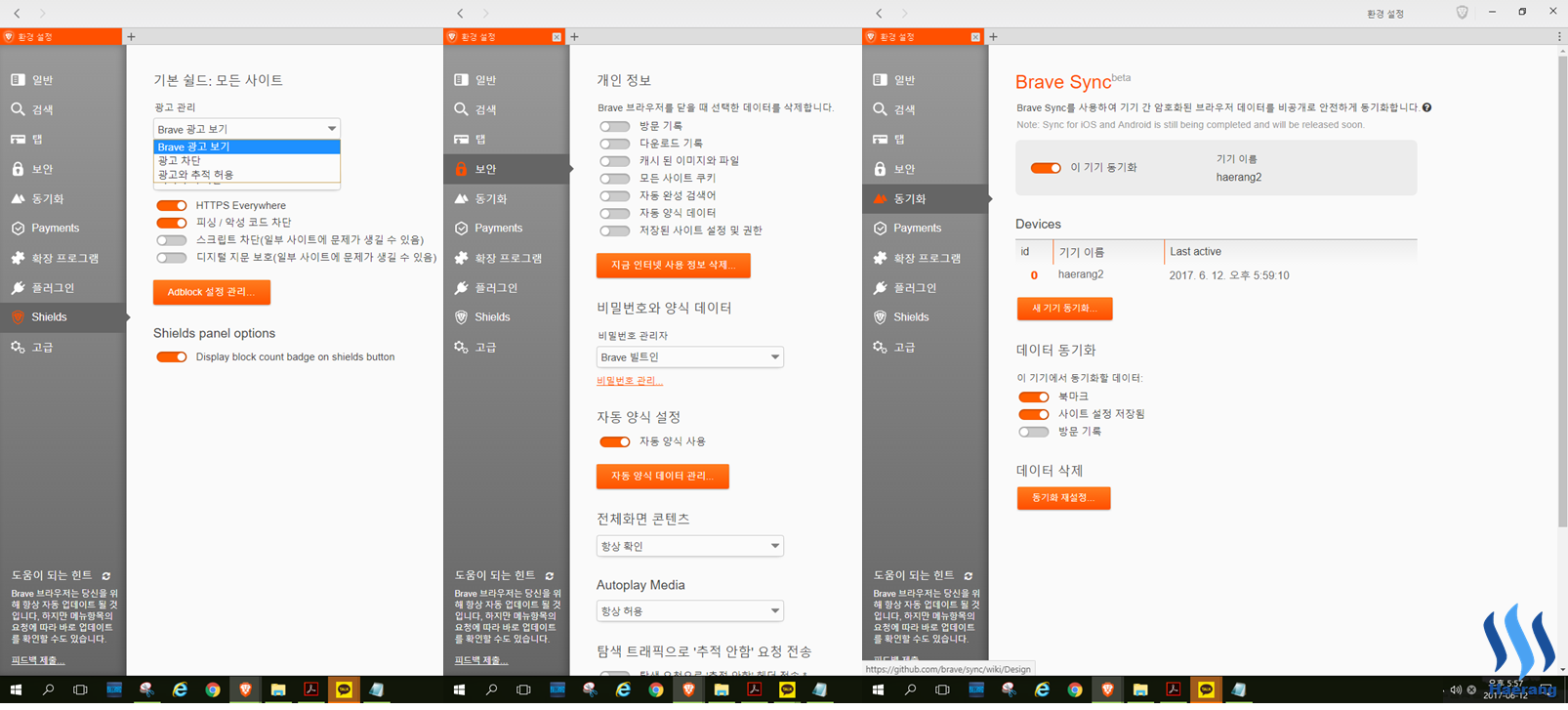Enable 모든 사이트 쿠키 switch
Viewport: 1568px width, 710px height.
pos(615,179)
